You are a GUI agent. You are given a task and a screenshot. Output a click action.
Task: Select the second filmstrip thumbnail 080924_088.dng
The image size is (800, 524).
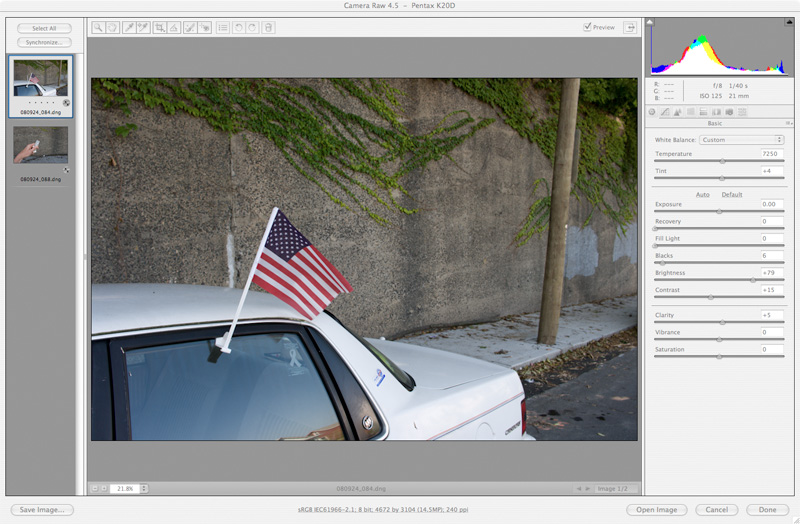(41, 146)
